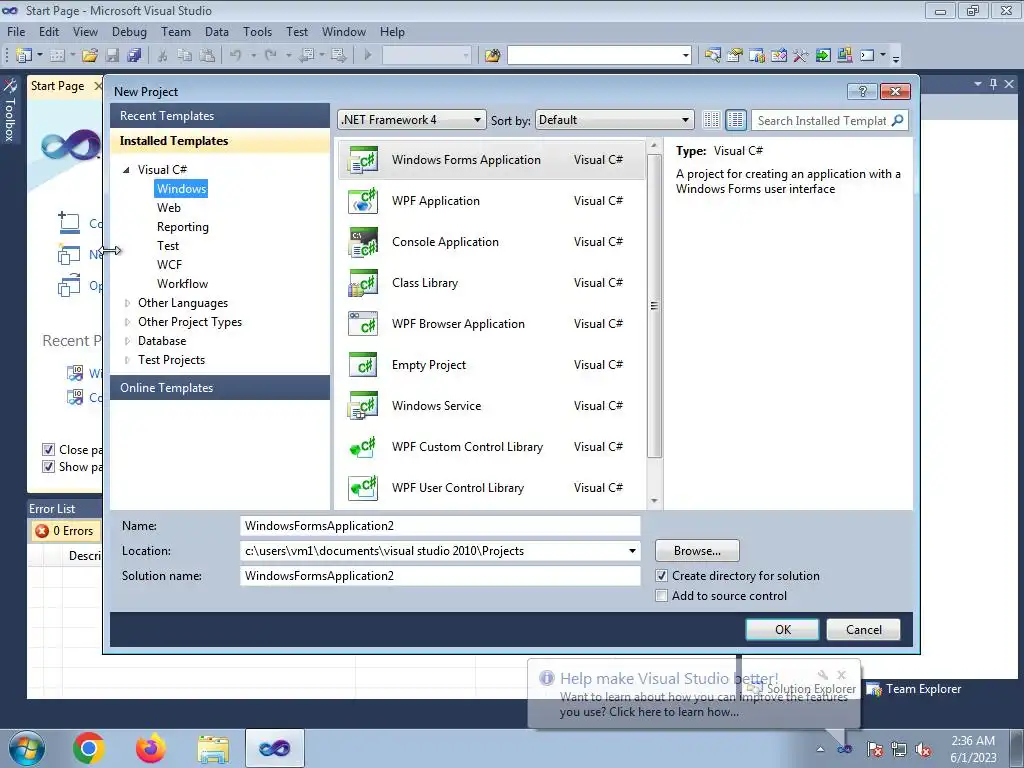Toggle Create directory for solution checkbox
The width and height of the screenshot is (1024, 768).
click(662, 576)
